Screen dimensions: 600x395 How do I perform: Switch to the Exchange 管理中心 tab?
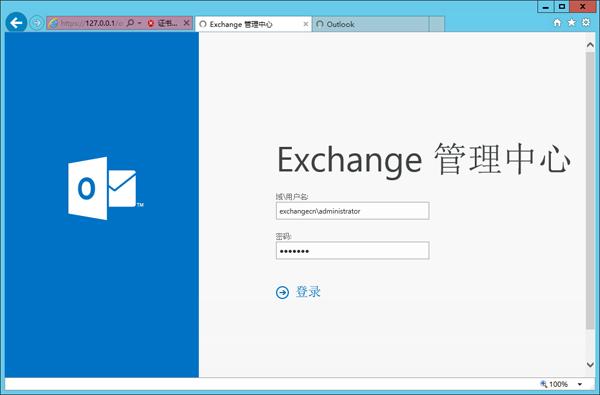pos(253,24)
